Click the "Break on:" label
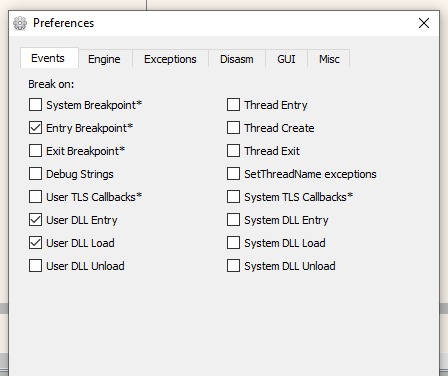448x376 pixels. pos(51,84)
